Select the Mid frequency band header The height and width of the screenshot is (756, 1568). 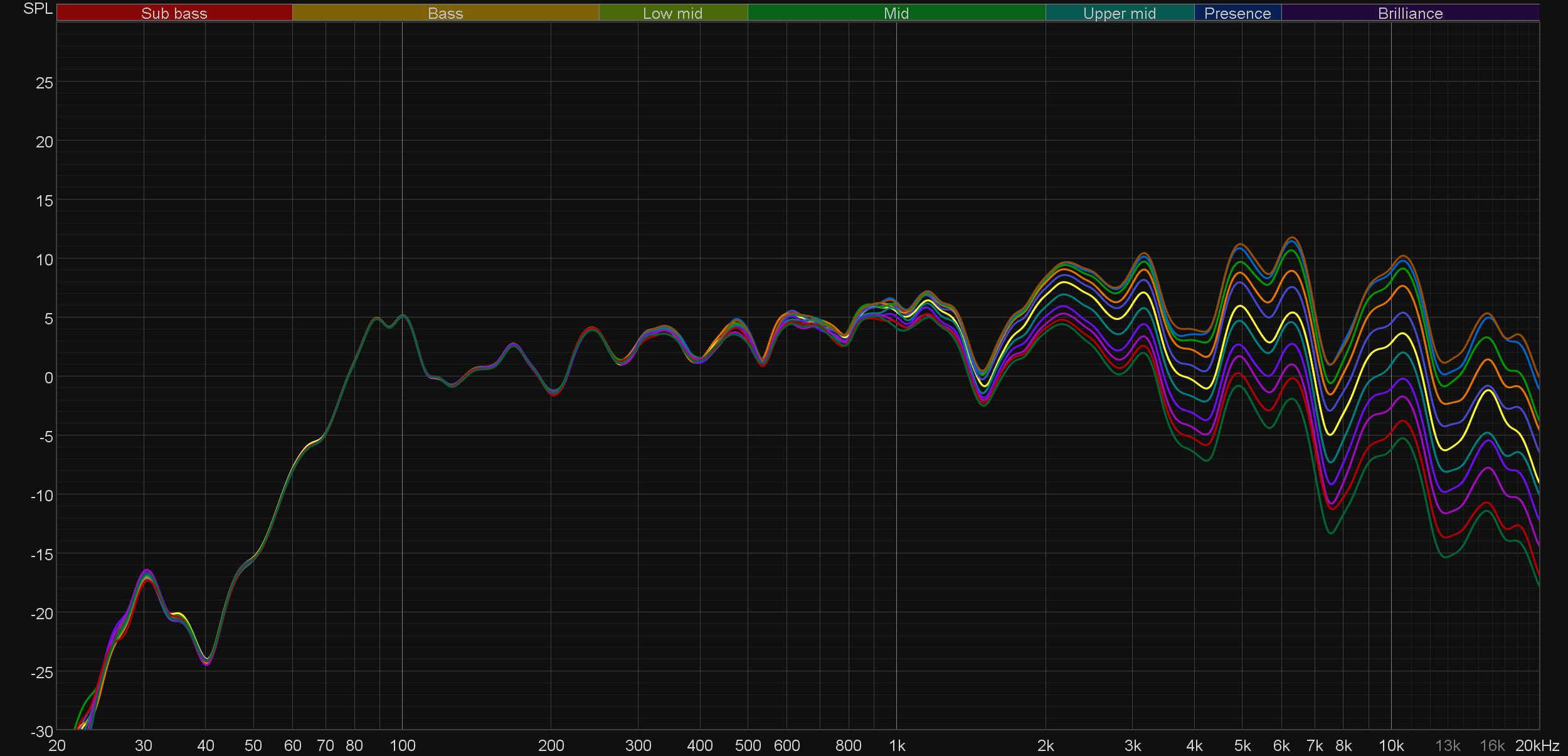[896, 13]
